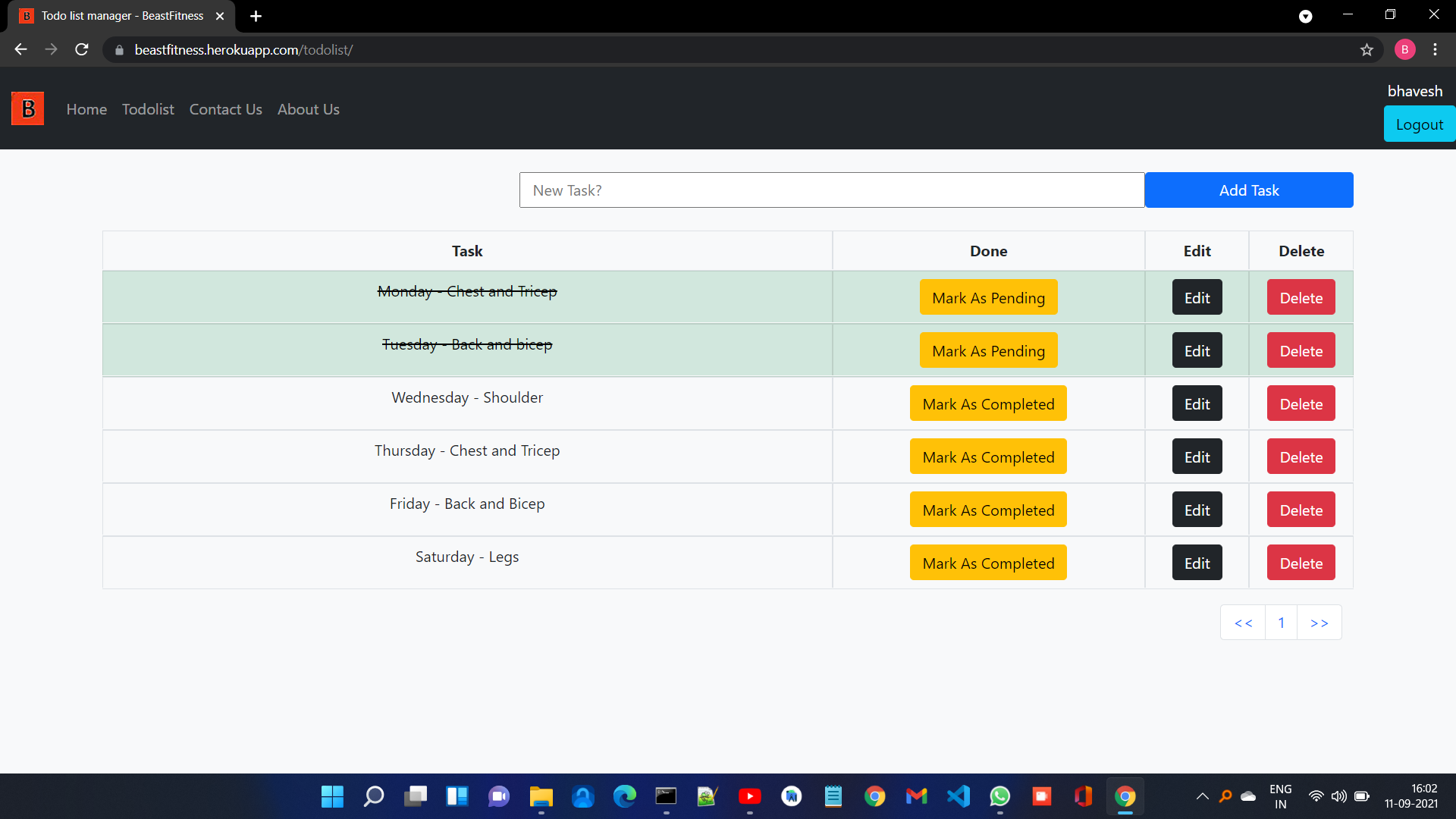Mark Saturday - Legs as completed

(x=988, y=563)
